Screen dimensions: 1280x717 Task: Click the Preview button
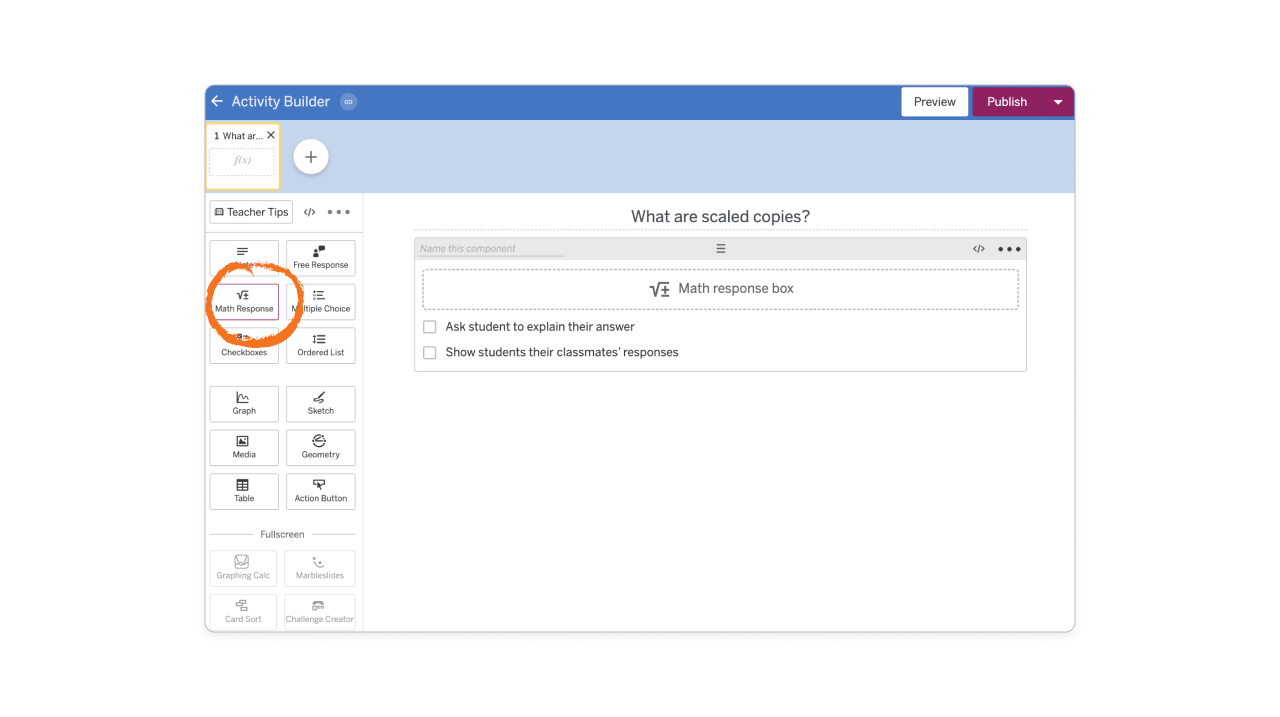(x=934, y=101)
